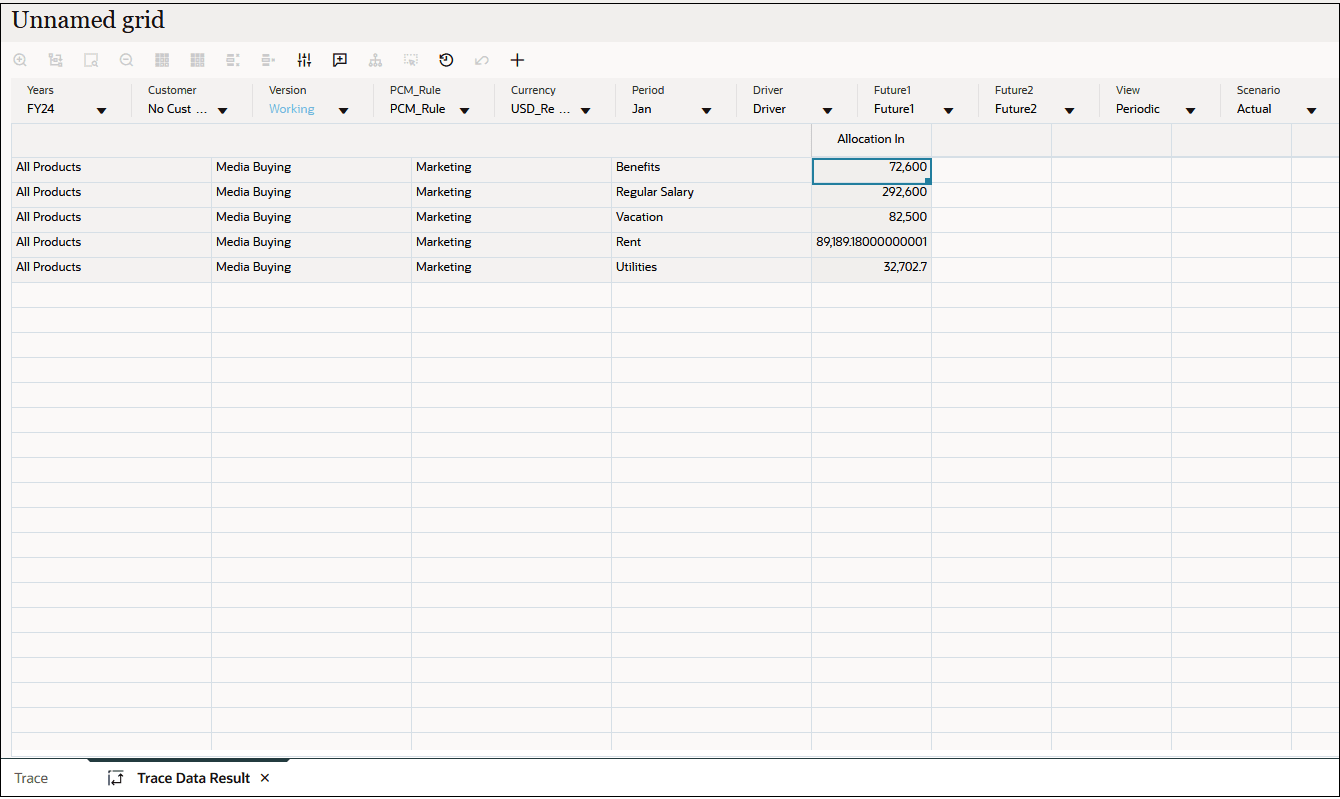Open the Years FY24 dropdown
Image resolution: width=1340 pixels, height=799 pixels.
pyautogui.click(x=101, y=109)
